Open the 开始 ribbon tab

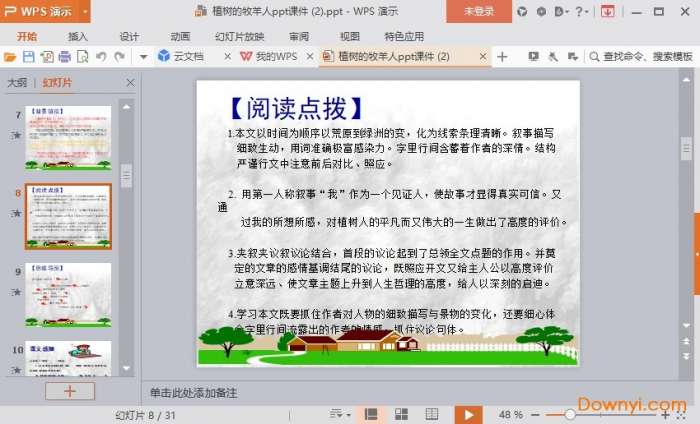click(27, 37)
